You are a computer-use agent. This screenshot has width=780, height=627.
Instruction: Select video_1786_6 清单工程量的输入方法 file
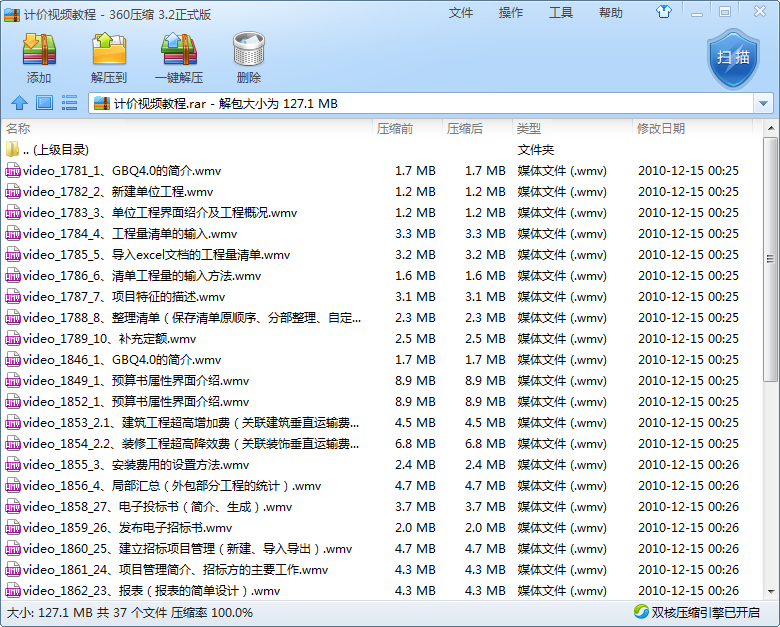[381, 276]
